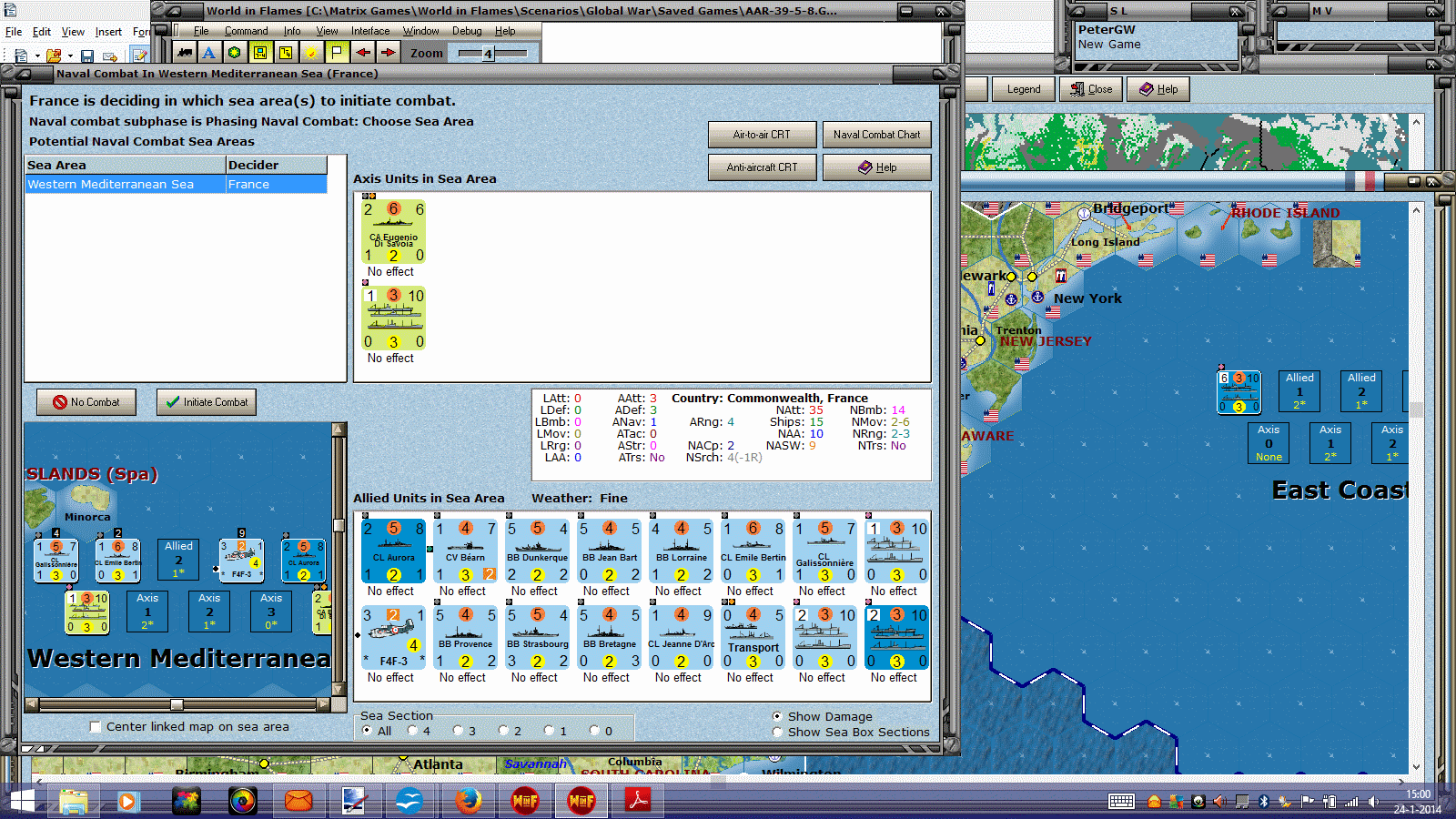
Task: Click the Sea Area column header
Action: pyautogui.click(x=126, y=165)
